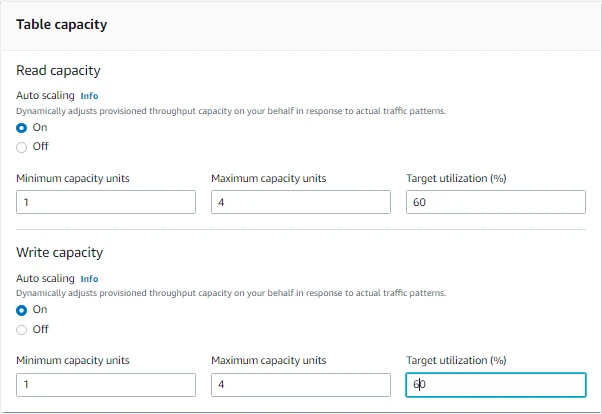Screen dimensions: 602x414
Task: Click Auto scaling label in Read capacity
Action: (x=45, y=96)
